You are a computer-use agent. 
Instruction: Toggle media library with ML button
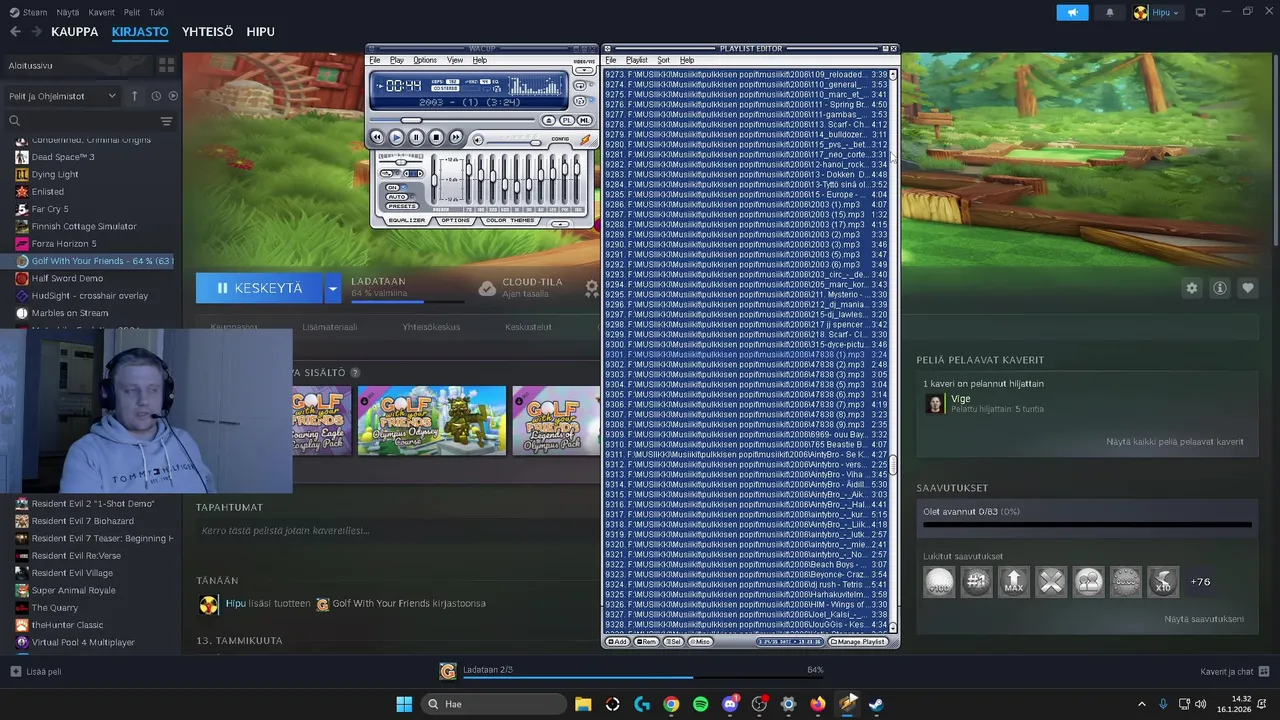pyautogui.click(x=585, y=120)
